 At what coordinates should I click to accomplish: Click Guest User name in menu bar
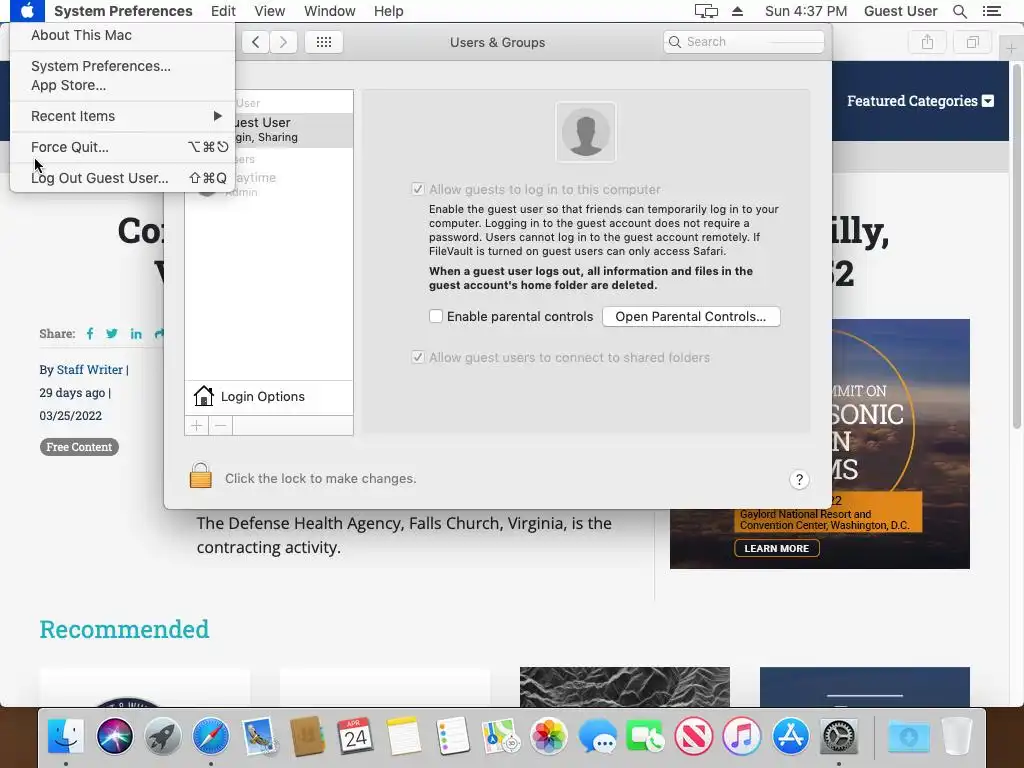pyautogui.click(x=901, y=11)
